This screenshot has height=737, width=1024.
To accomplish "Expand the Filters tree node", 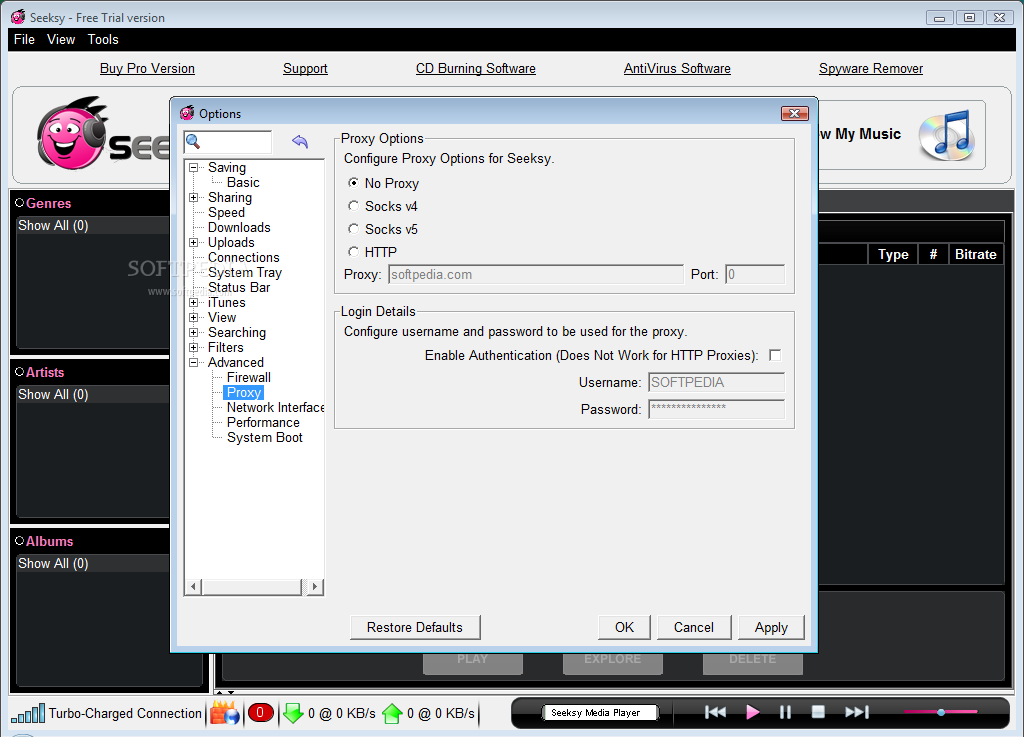I will [x=194, y=347].
